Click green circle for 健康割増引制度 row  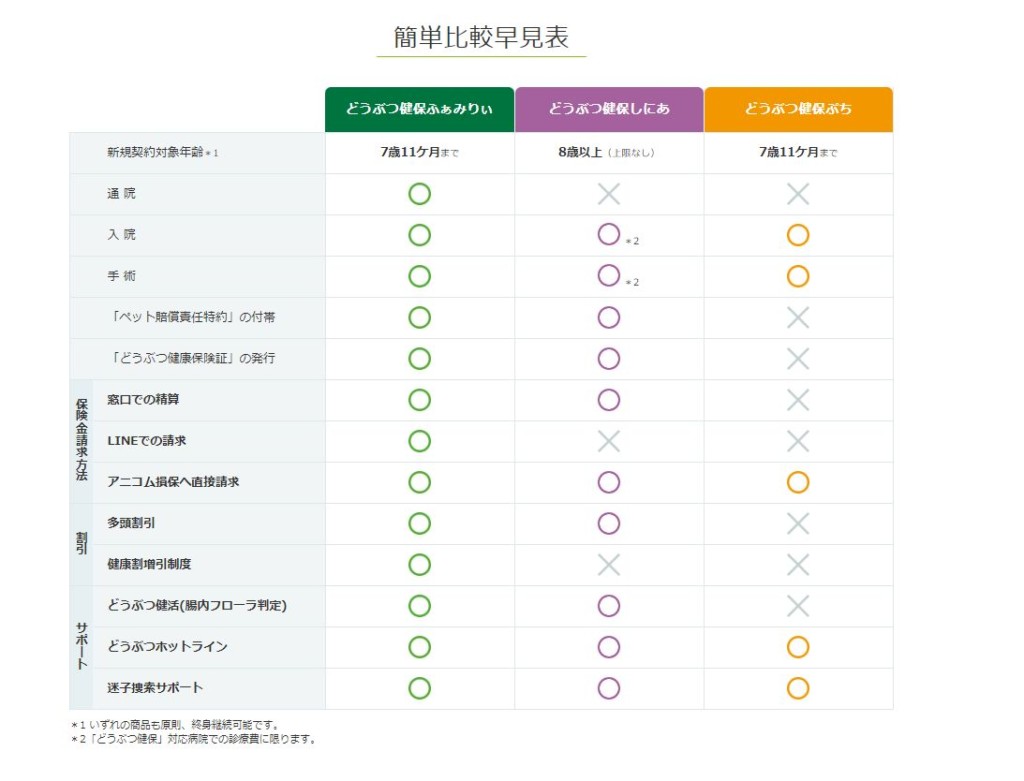click(420, 565)
